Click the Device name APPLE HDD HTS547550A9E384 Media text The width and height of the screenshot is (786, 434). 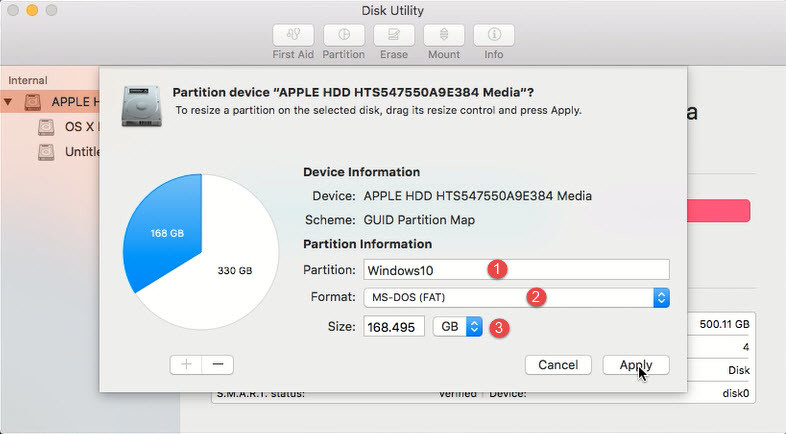478,196
